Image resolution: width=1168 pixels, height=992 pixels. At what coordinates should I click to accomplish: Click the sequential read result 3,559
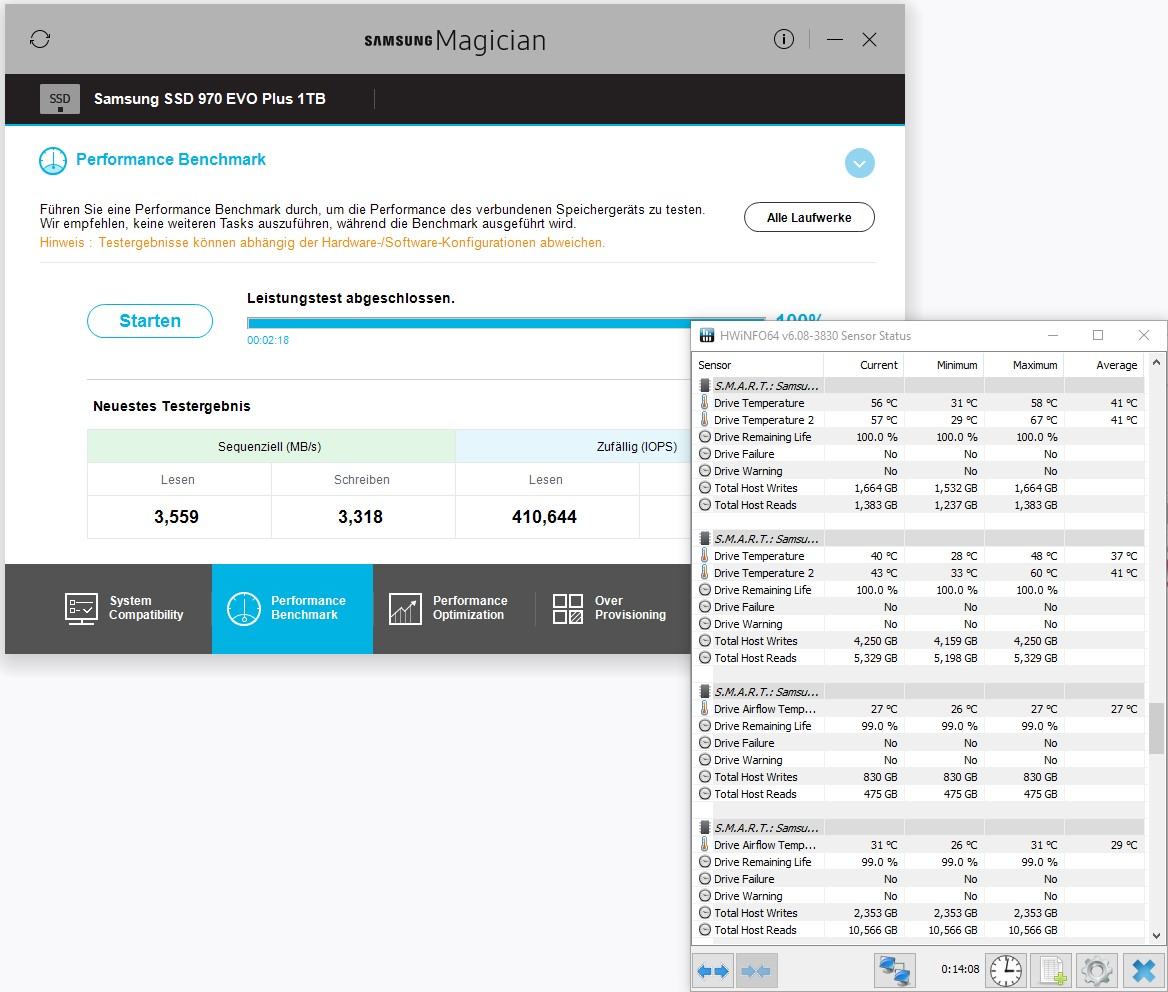(177, 517)
